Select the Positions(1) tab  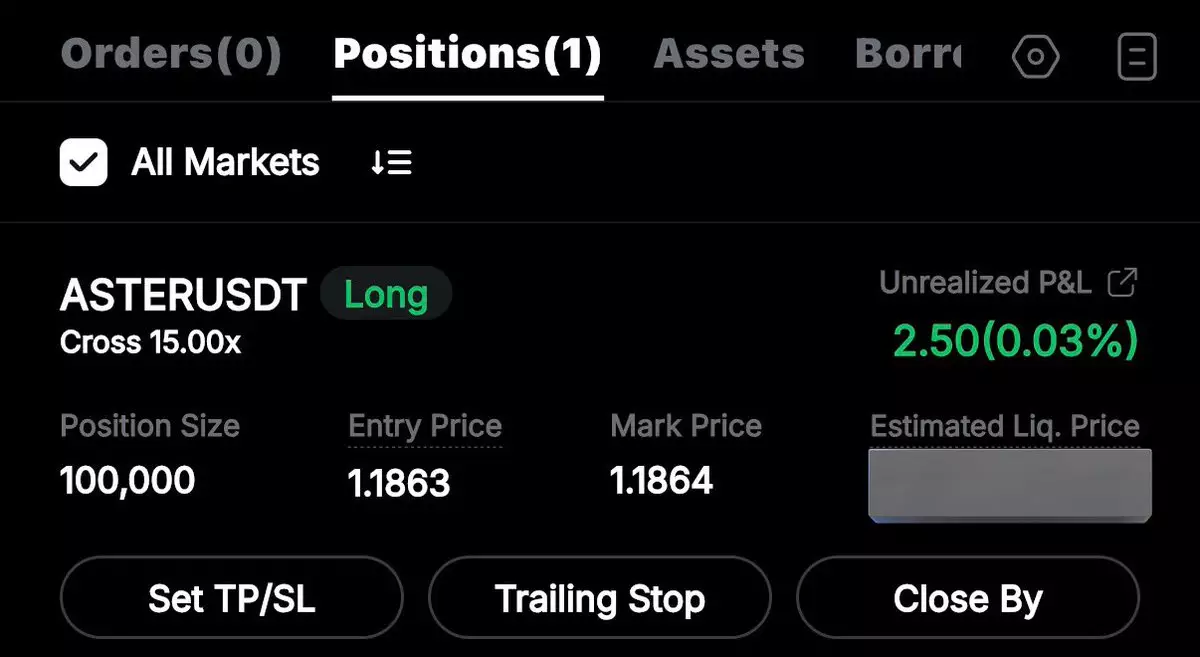point(467,54)
